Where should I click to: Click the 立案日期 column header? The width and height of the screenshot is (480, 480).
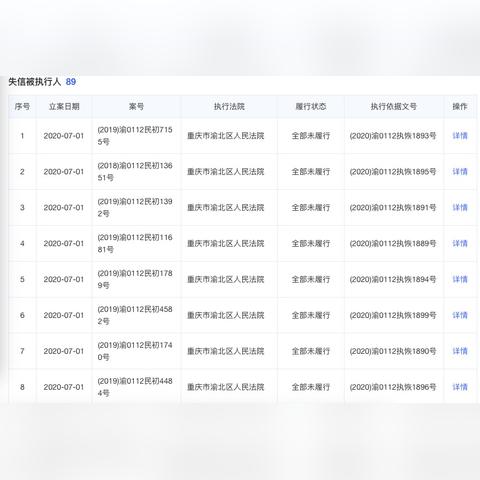64,107
